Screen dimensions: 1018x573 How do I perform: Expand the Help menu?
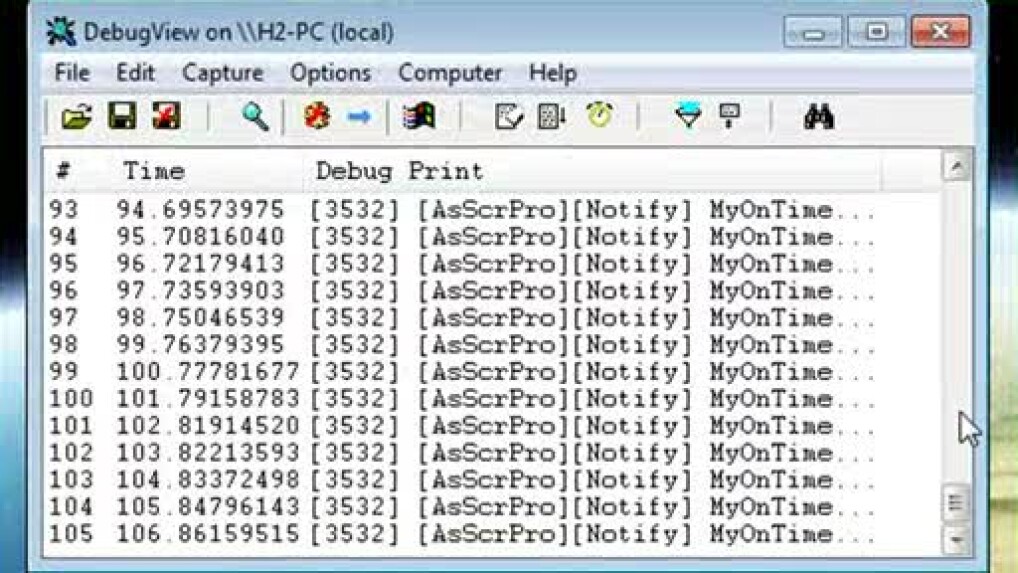552,73
